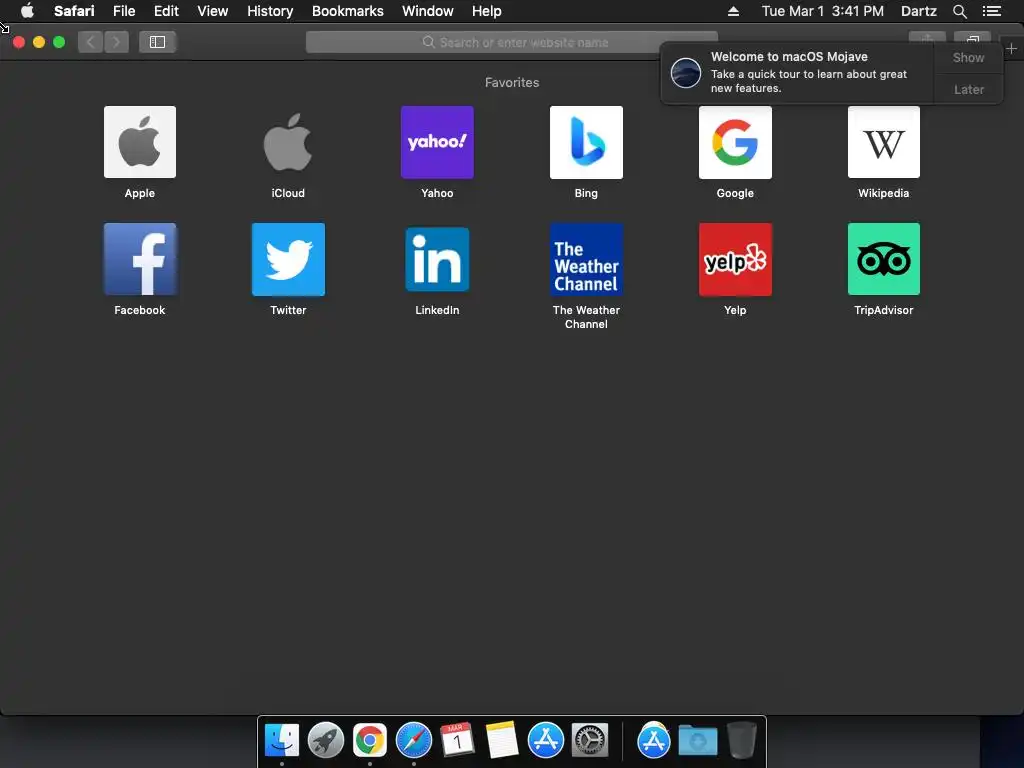Image resolution: width=1024 pixels, height=768 pixels.
Task: Go back with the back arrow
Action: coord(91,42)
